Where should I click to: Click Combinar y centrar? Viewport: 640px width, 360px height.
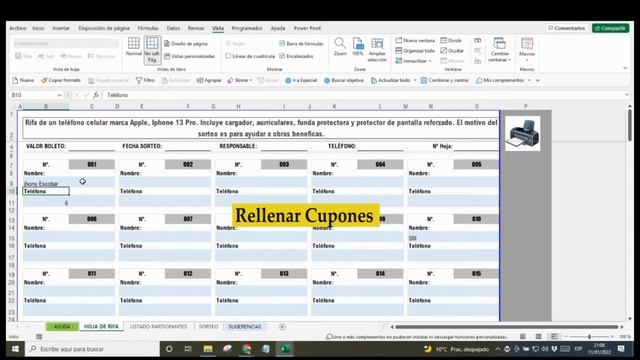pos(445,80)
